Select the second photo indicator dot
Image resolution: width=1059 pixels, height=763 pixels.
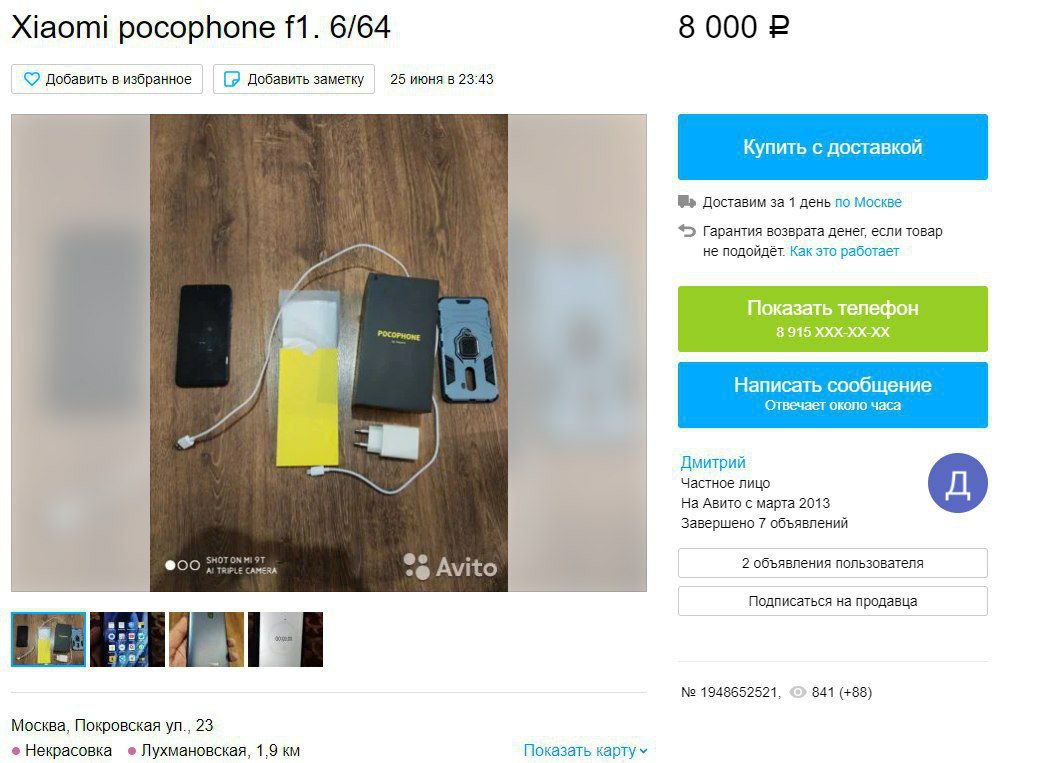click(x=182, y=565)
